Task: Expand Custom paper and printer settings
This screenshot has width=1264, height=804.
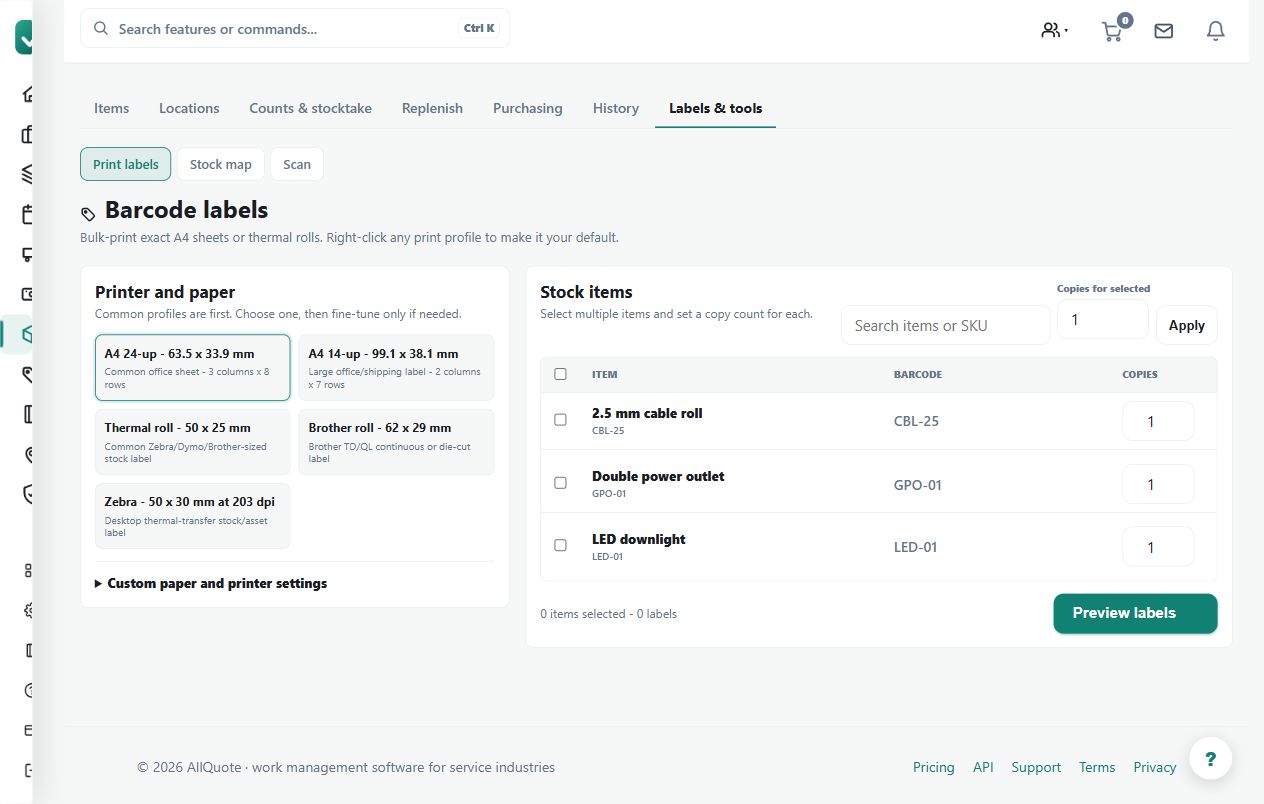Action: (211, 583)
